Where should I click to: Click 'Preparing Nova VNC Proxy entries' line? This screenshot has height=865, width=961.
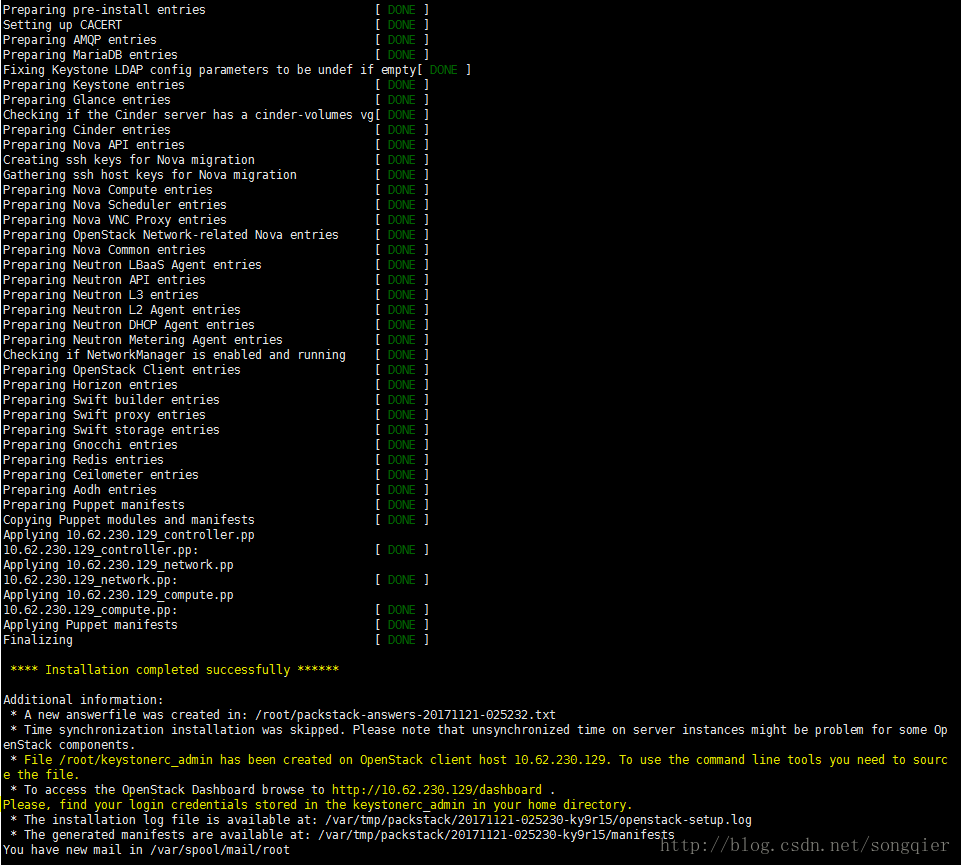(115, 220)
